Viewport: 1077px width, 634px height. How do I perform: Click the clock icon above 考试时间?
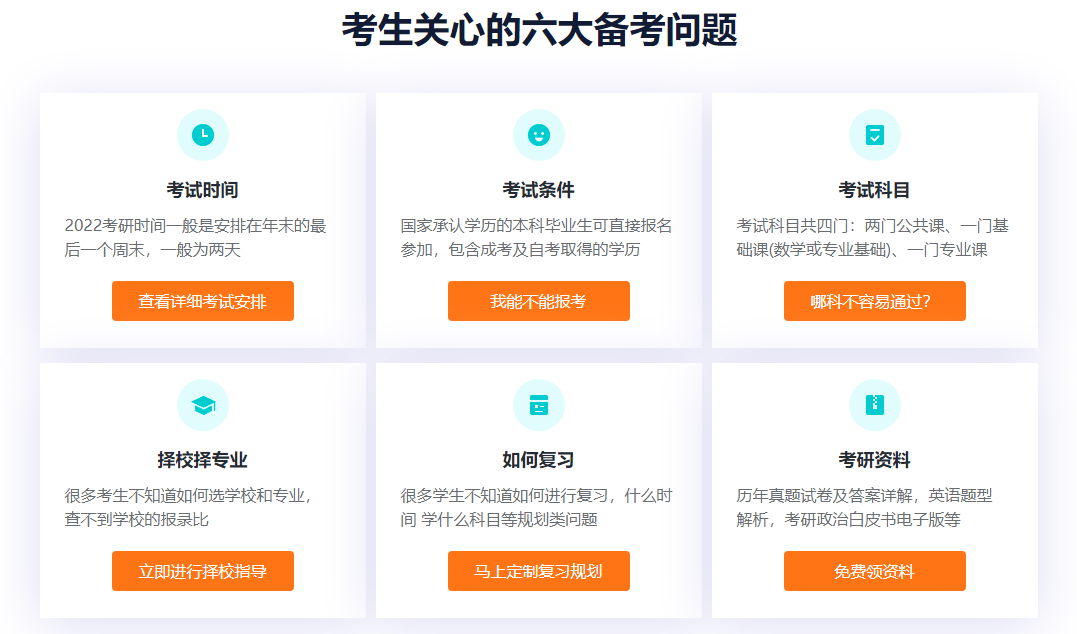pos(203,134)
